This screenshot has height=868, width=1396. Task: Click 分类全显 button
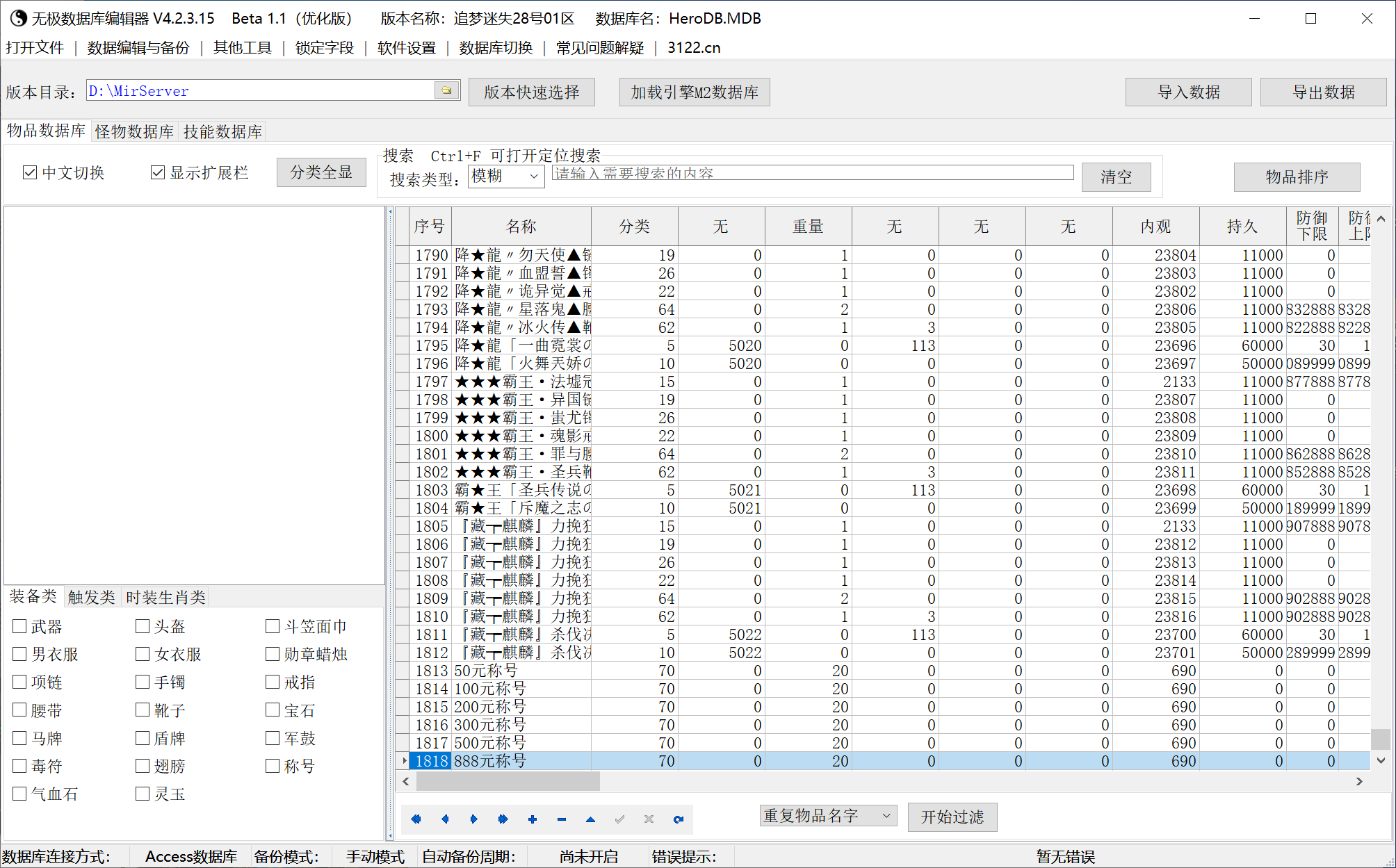[321, 172]
